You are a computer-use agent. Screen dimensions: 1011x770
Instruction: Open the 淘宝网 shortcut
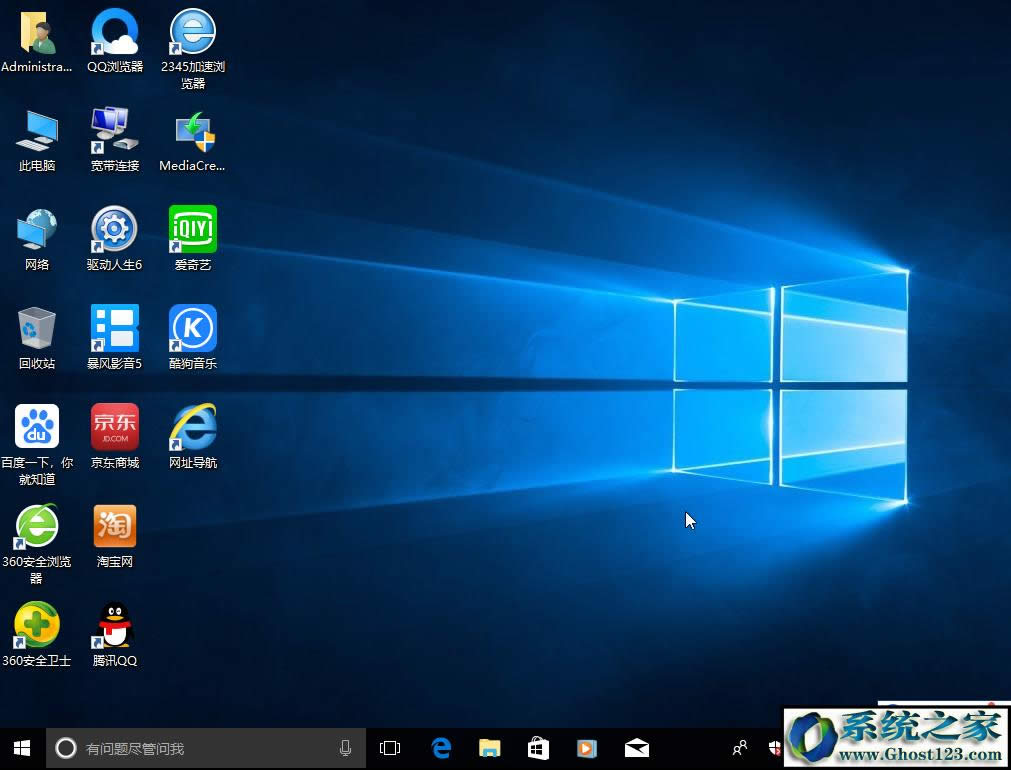[114, 525]
